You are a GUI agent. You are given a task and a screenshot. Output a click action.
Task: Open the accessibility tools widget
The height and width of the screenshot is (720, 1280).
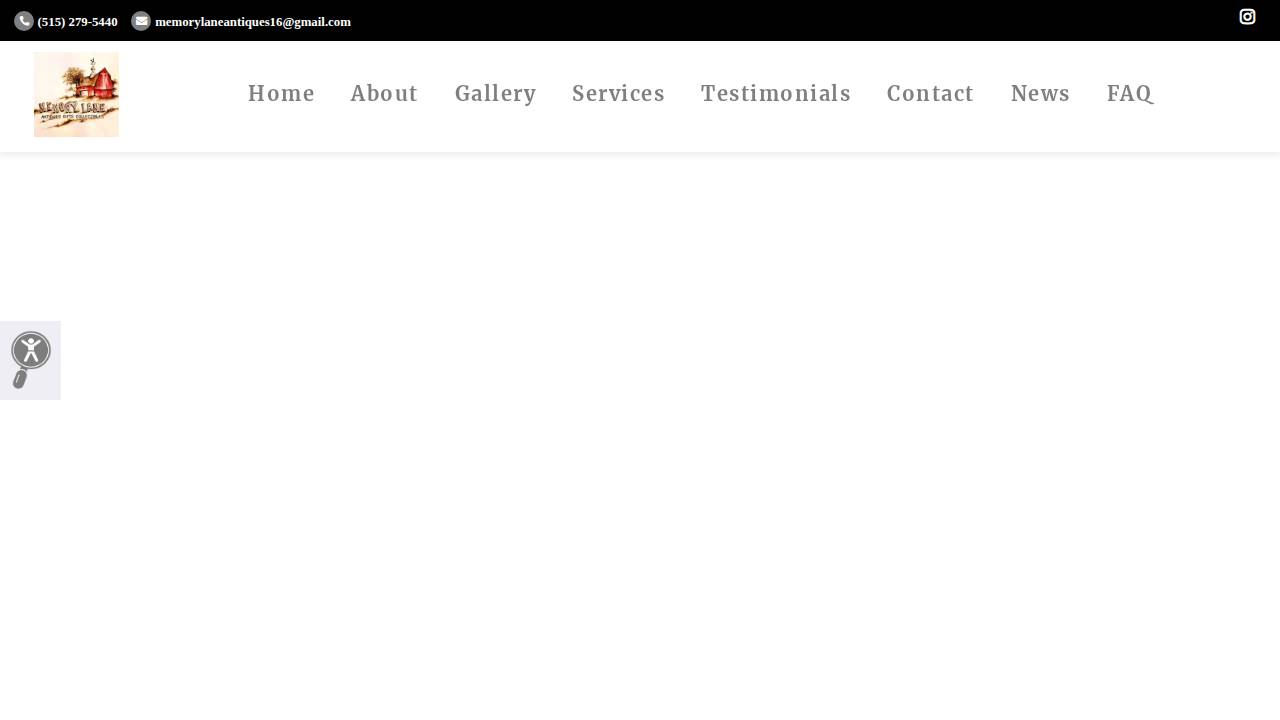[31, 351]
